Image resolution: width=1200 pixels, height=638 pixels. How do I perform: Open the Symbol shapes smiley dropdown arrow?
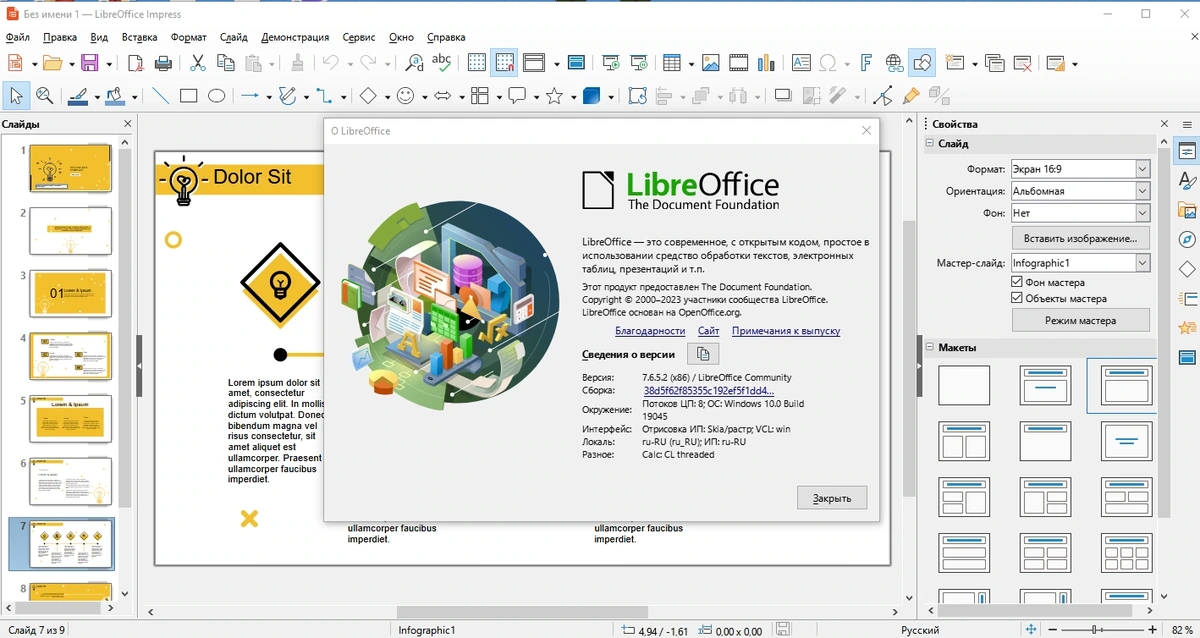(423, 97)
